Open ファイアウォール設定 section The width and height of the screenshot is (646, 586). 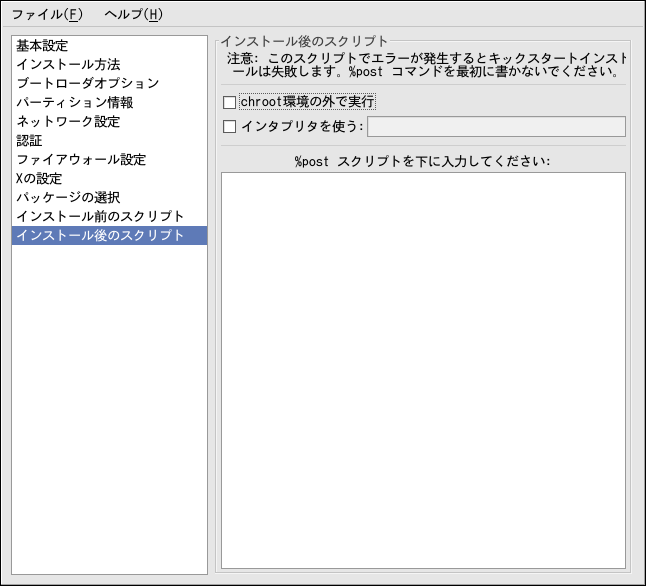tap(81, 160)
